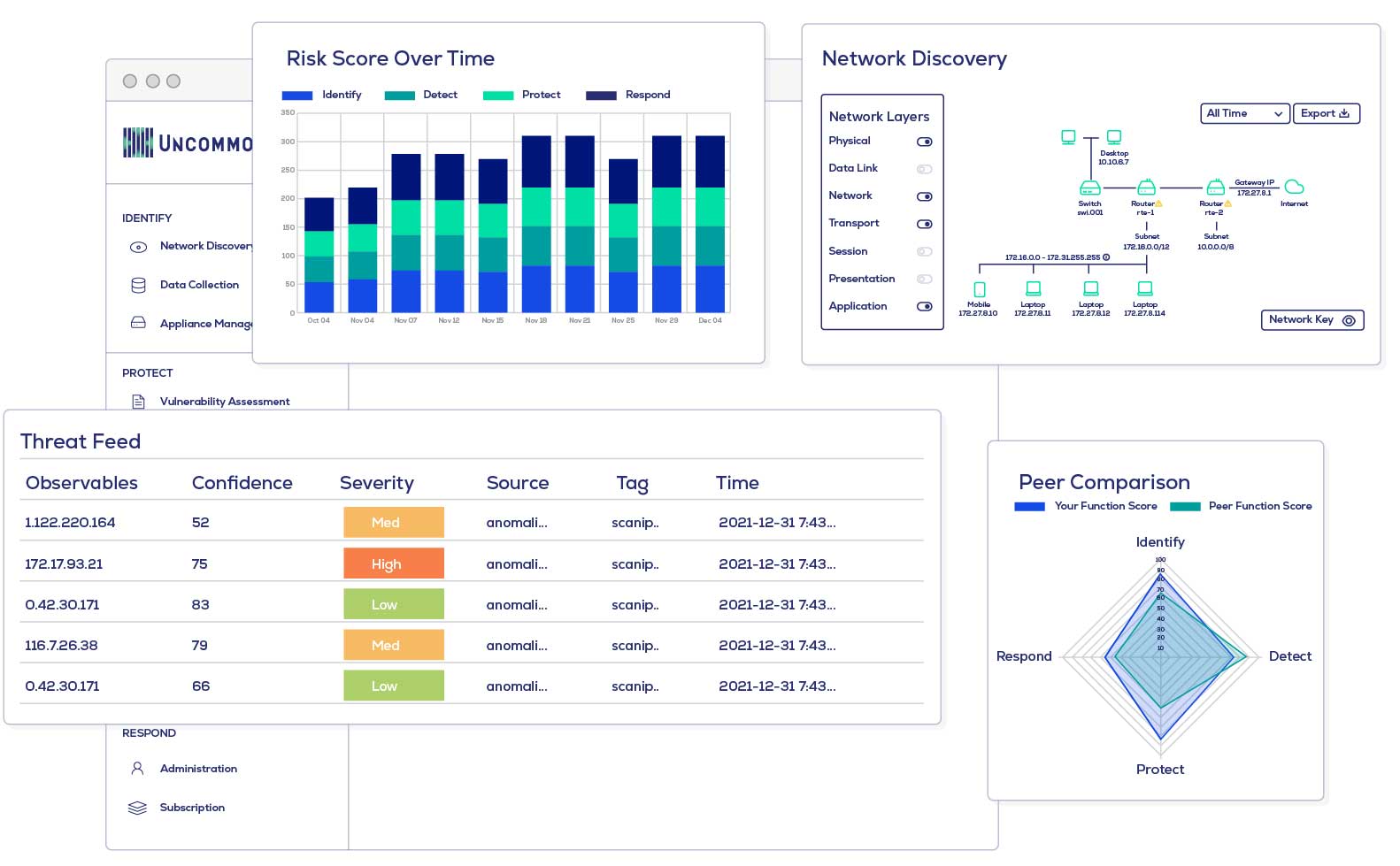Click the Switch swi.001 device icon
Screen dimensions: 1400x866
point(1089,188)
